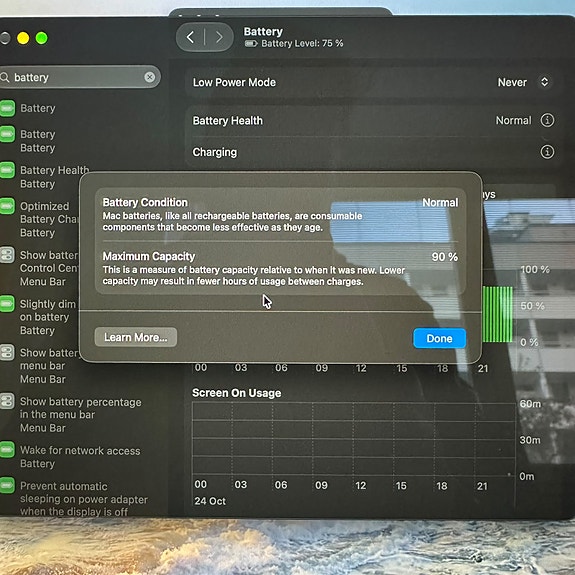Select the Wake for network access result
The width and height of the screenshot is (575, 575).
[70, 457]
